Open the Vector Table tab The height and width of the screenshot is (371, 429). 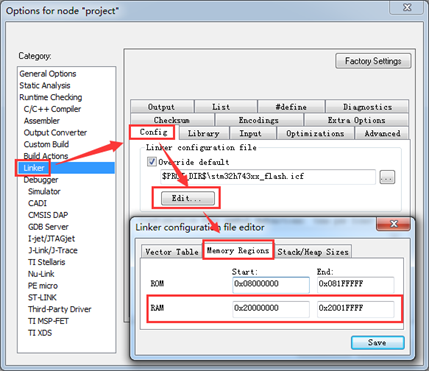(172, 252)
